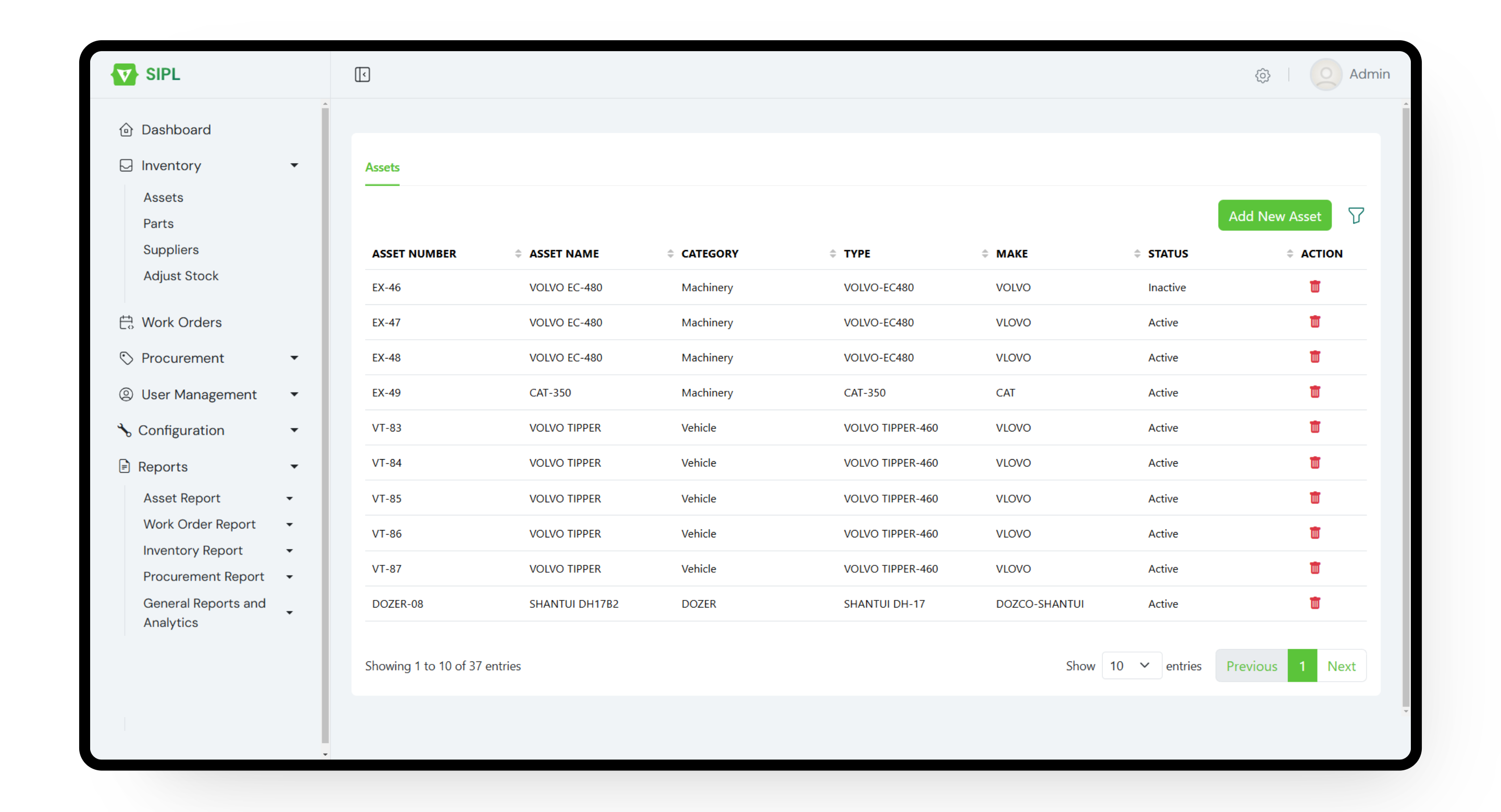Switch to the Assets tab
Image resolution: width=1501 pixels, height=812 pixels.
coord(382,167)
